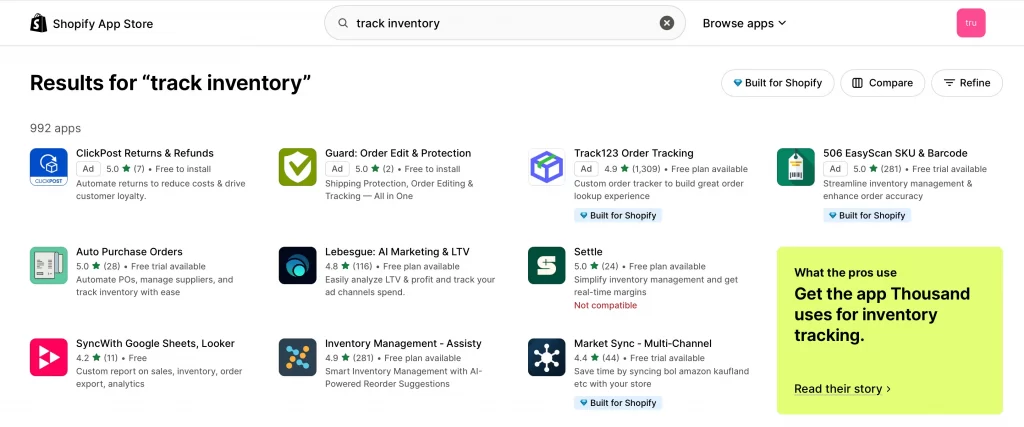
Task: Open the Compare button
Action: [882, 83]
